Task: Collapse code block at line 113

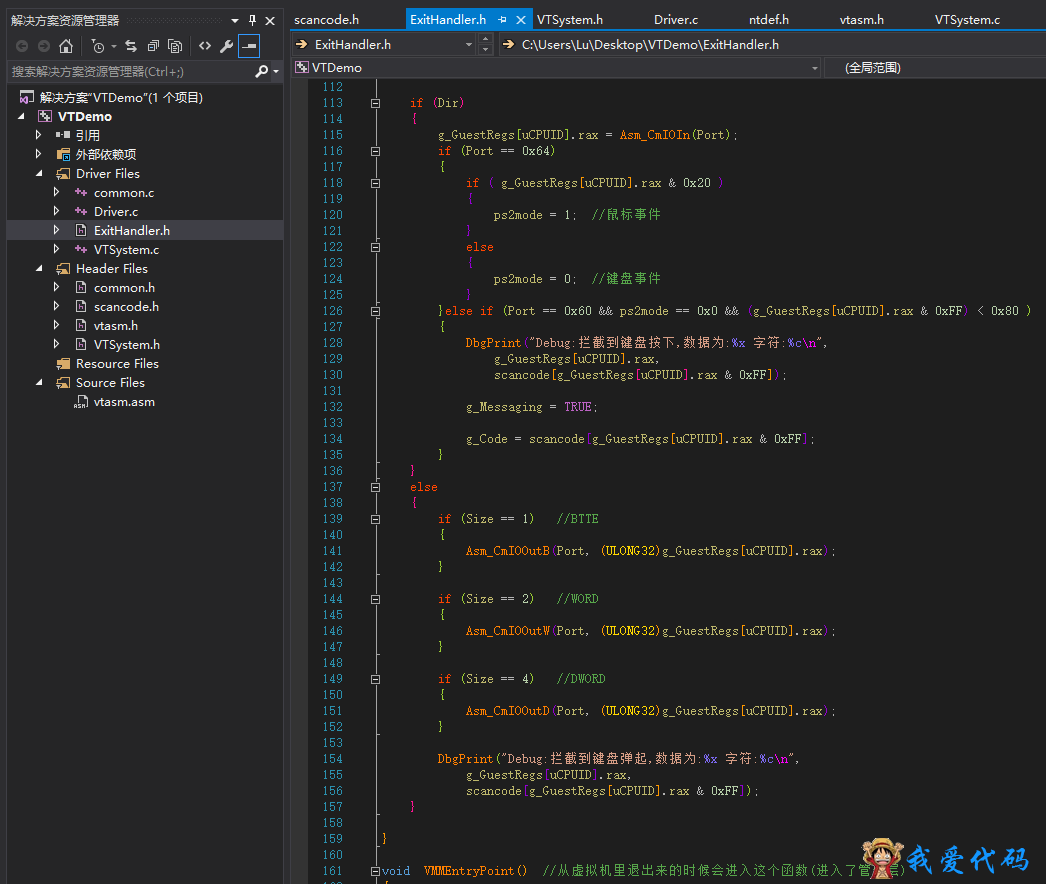Action: pyautogui.click(x=376, y=103)
